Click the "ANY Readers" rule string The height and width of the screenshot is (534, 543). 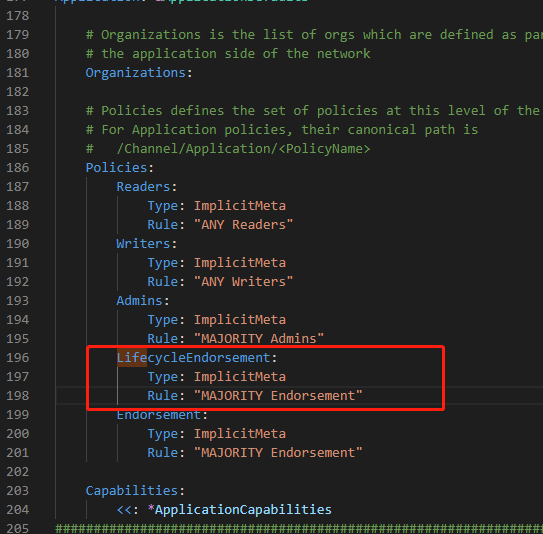coord(243,225)
